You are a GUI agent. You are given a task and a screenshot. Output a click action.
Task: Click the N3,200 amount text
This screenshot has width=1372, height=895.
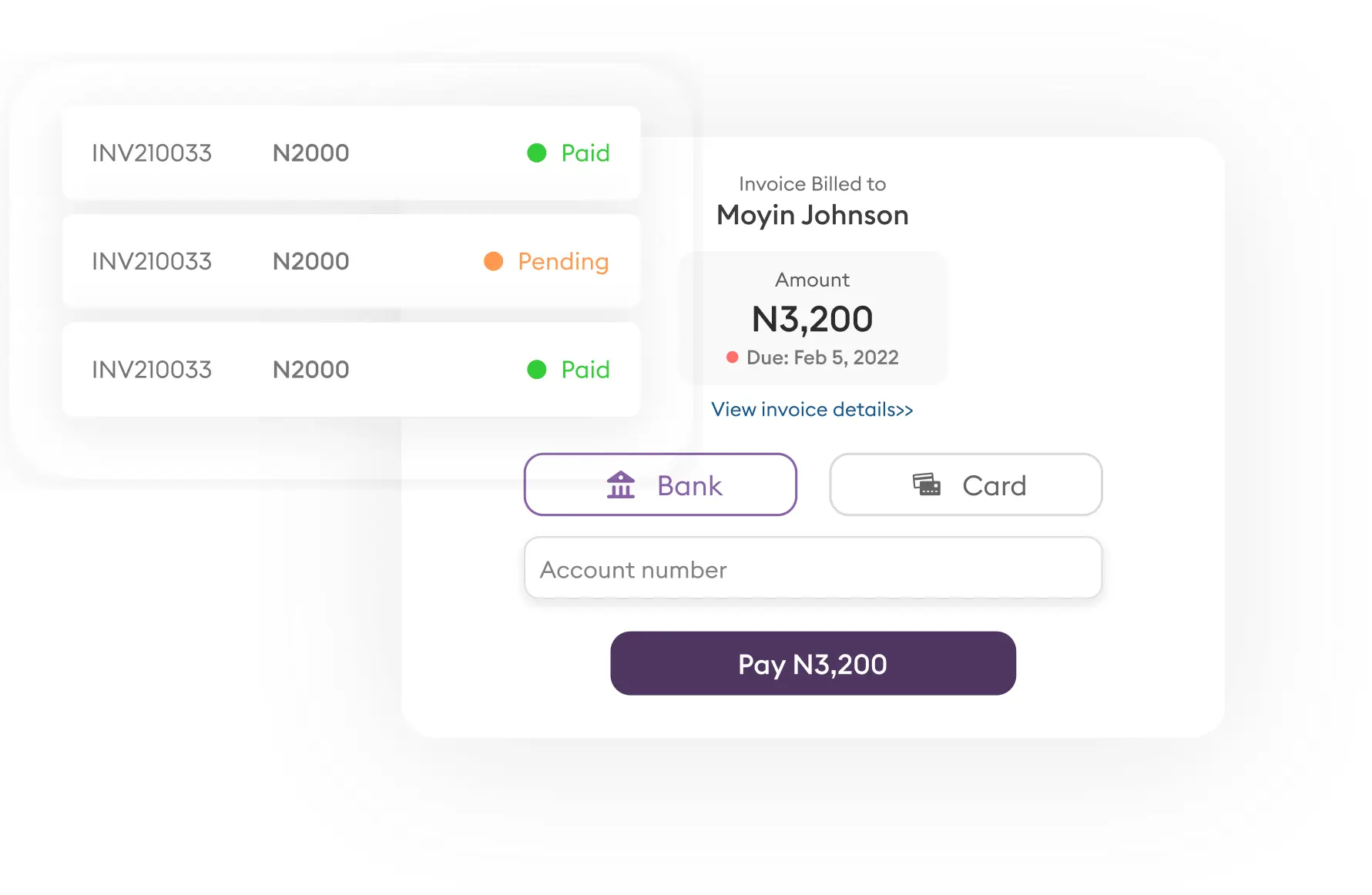[x=813, y=320]
